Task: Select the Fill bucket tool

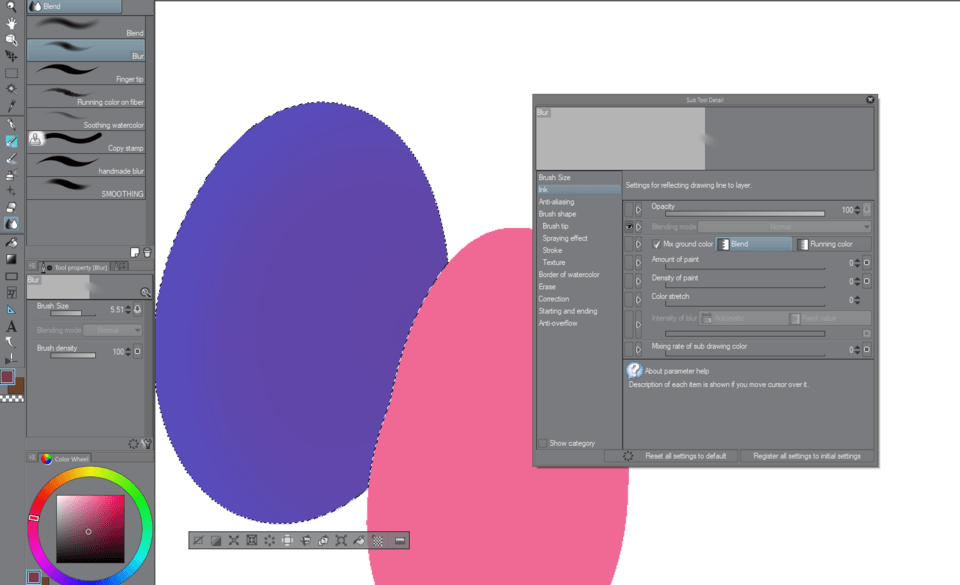Action: coord(11,242)
